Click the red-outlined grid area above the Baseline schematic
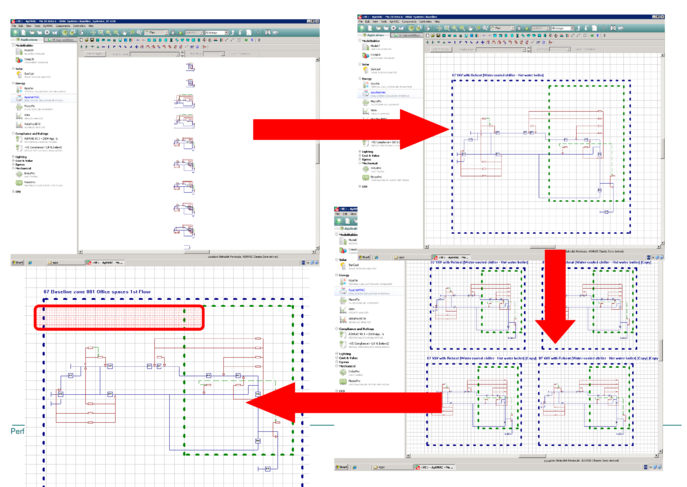Screen dimensions: 687x487 pyautogui.click(x=119, y=318)
